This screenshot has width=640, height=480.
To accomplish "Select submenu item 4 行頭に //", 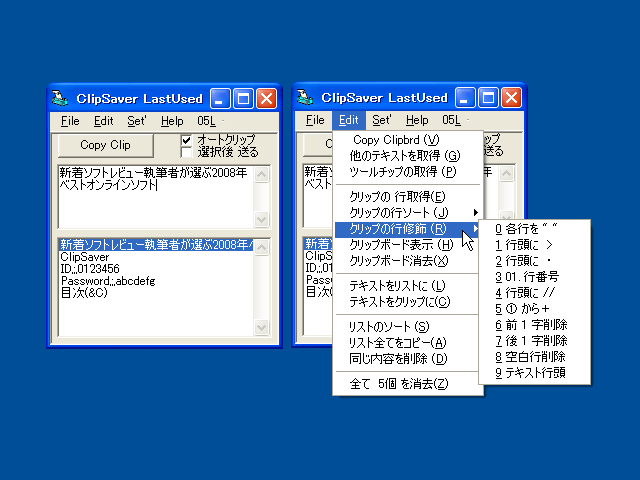I will (x=534, y=293).
